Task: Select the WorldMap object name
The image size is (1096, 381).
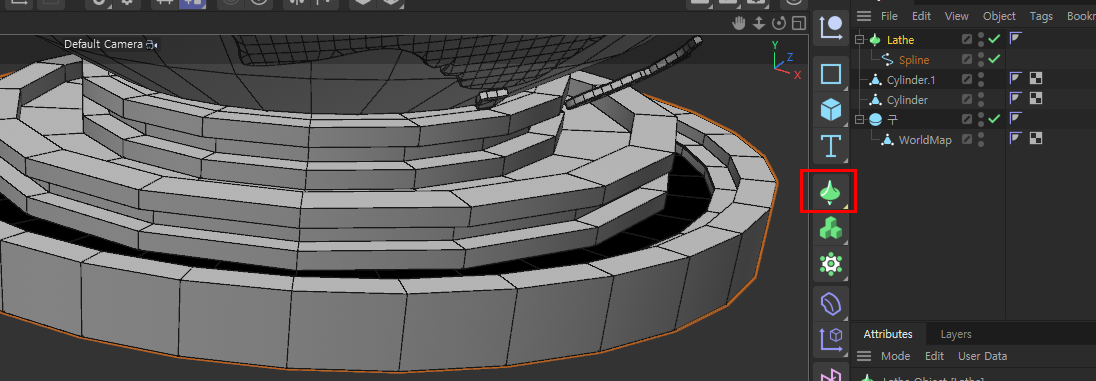Action: tap(925, 140)
